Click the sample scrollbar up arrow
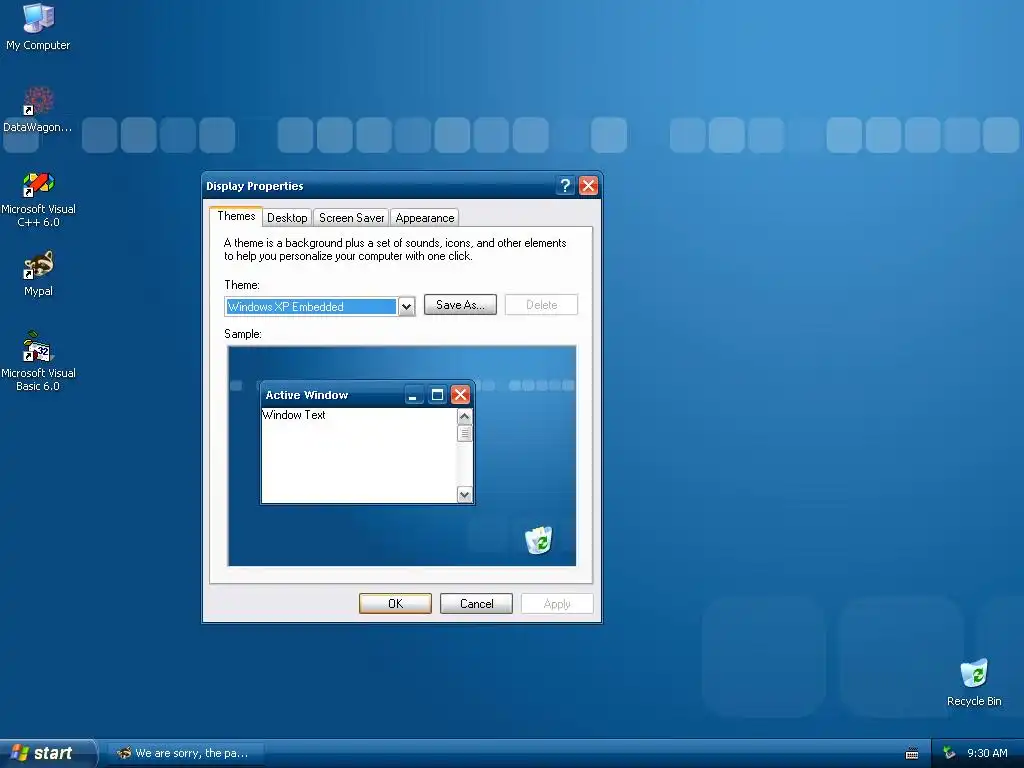The height and width of the screenshot is (768, 1024). click(464, 417)
